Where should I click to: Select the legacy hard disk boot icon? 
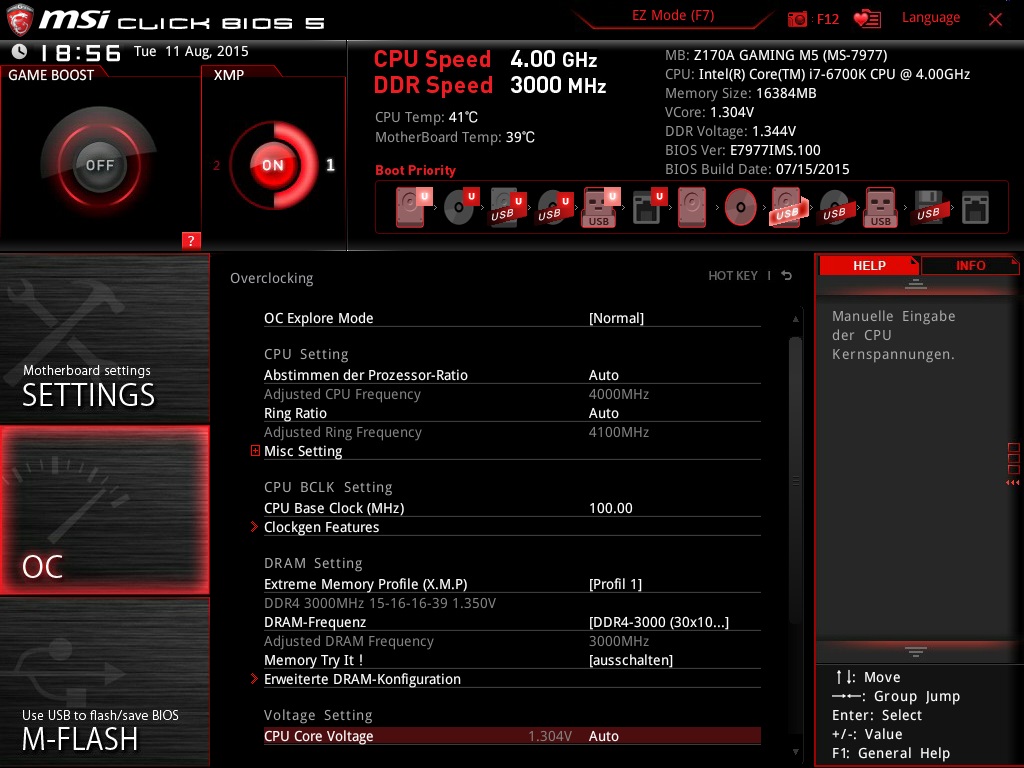692,207
